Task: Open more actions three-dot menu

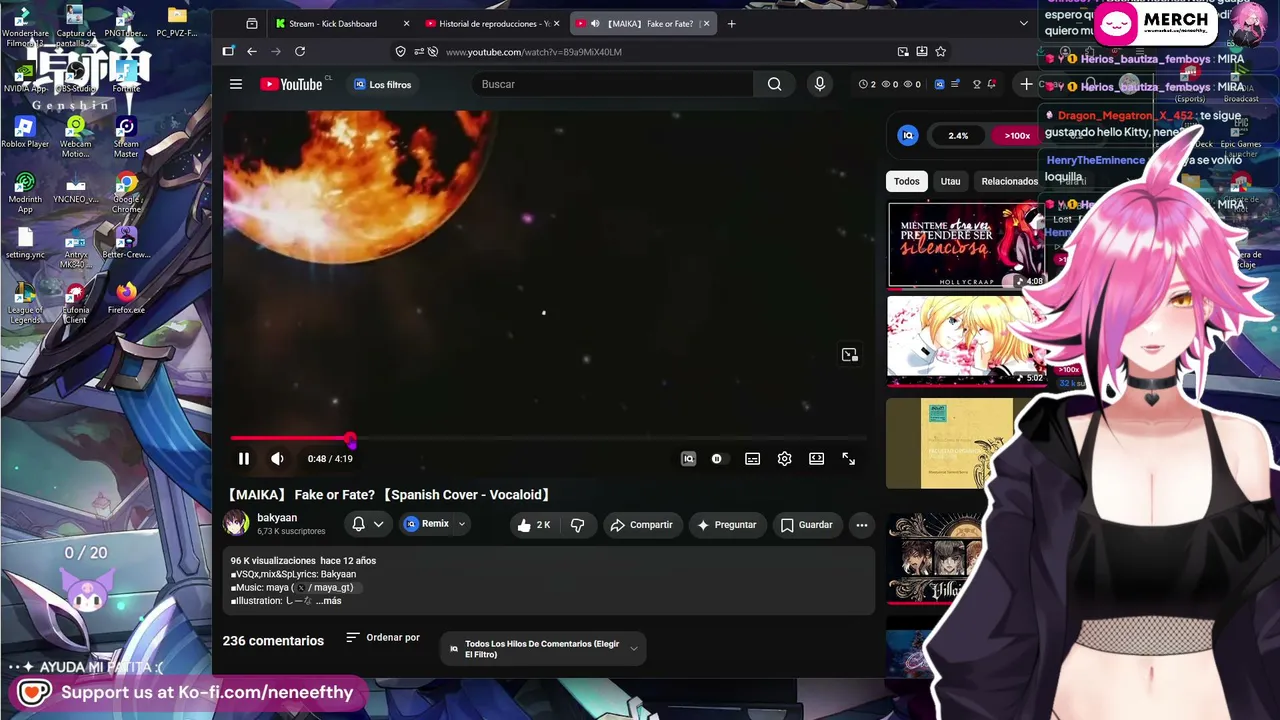Action: point(861,524)
